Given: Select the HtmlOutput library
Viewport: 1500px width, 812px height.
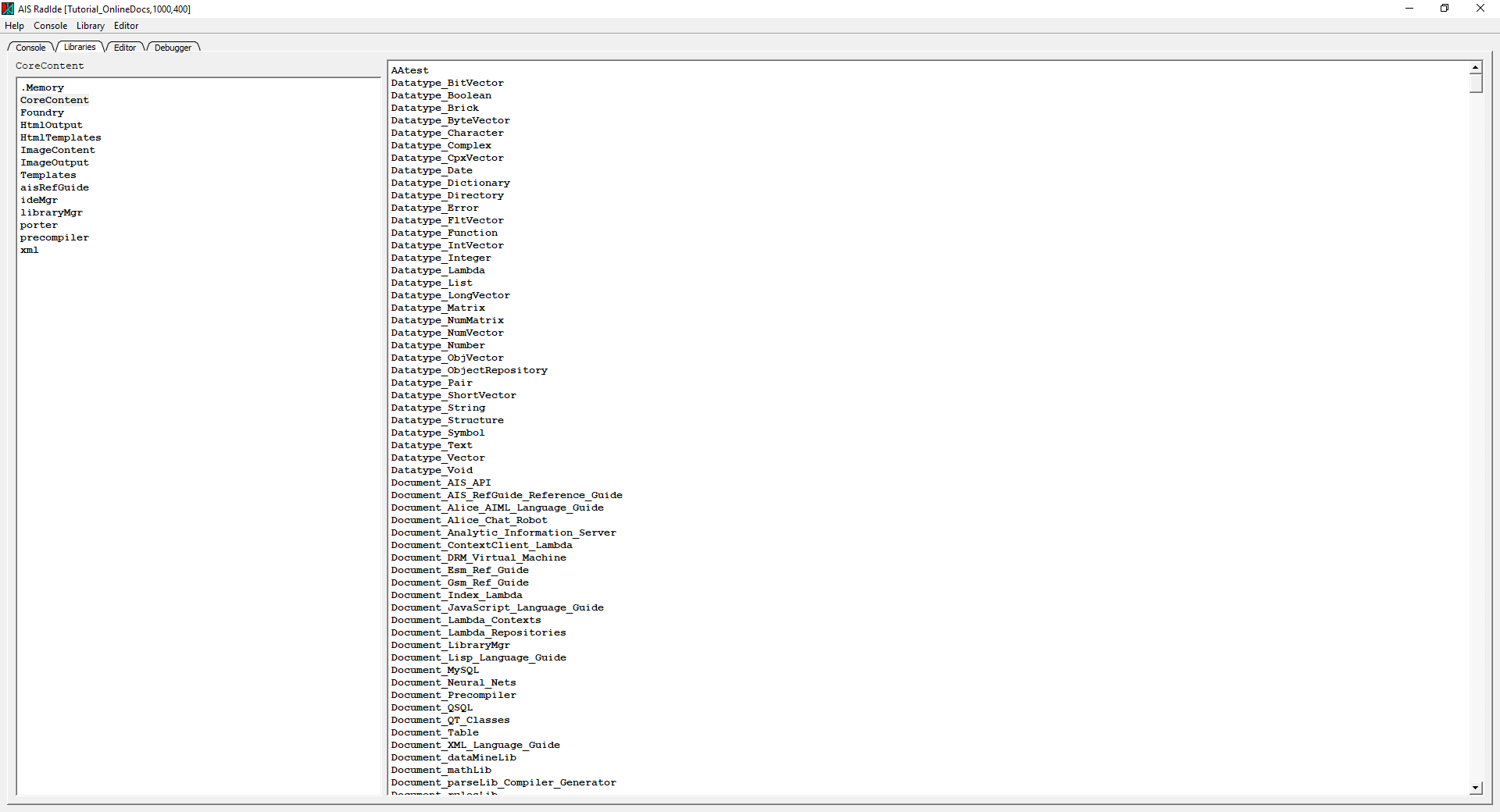Looking at the screenshot, I should pyautogui.click(x=52, y=125).
